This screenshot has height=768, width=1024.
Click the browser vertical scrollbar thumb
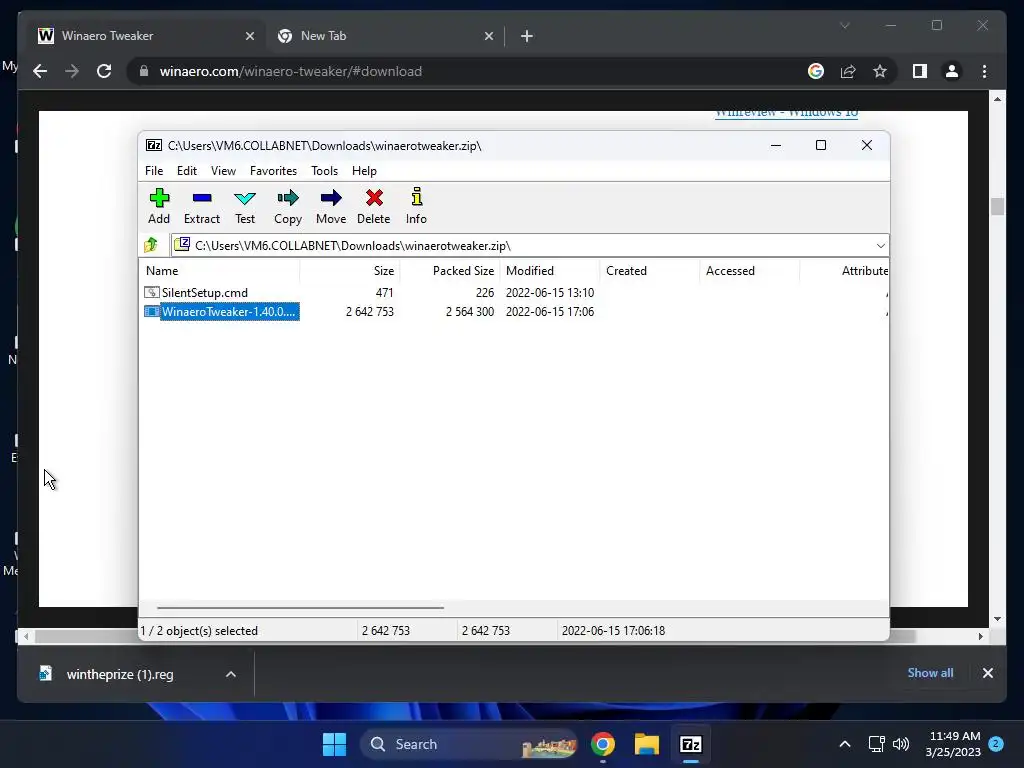[997, 206]
